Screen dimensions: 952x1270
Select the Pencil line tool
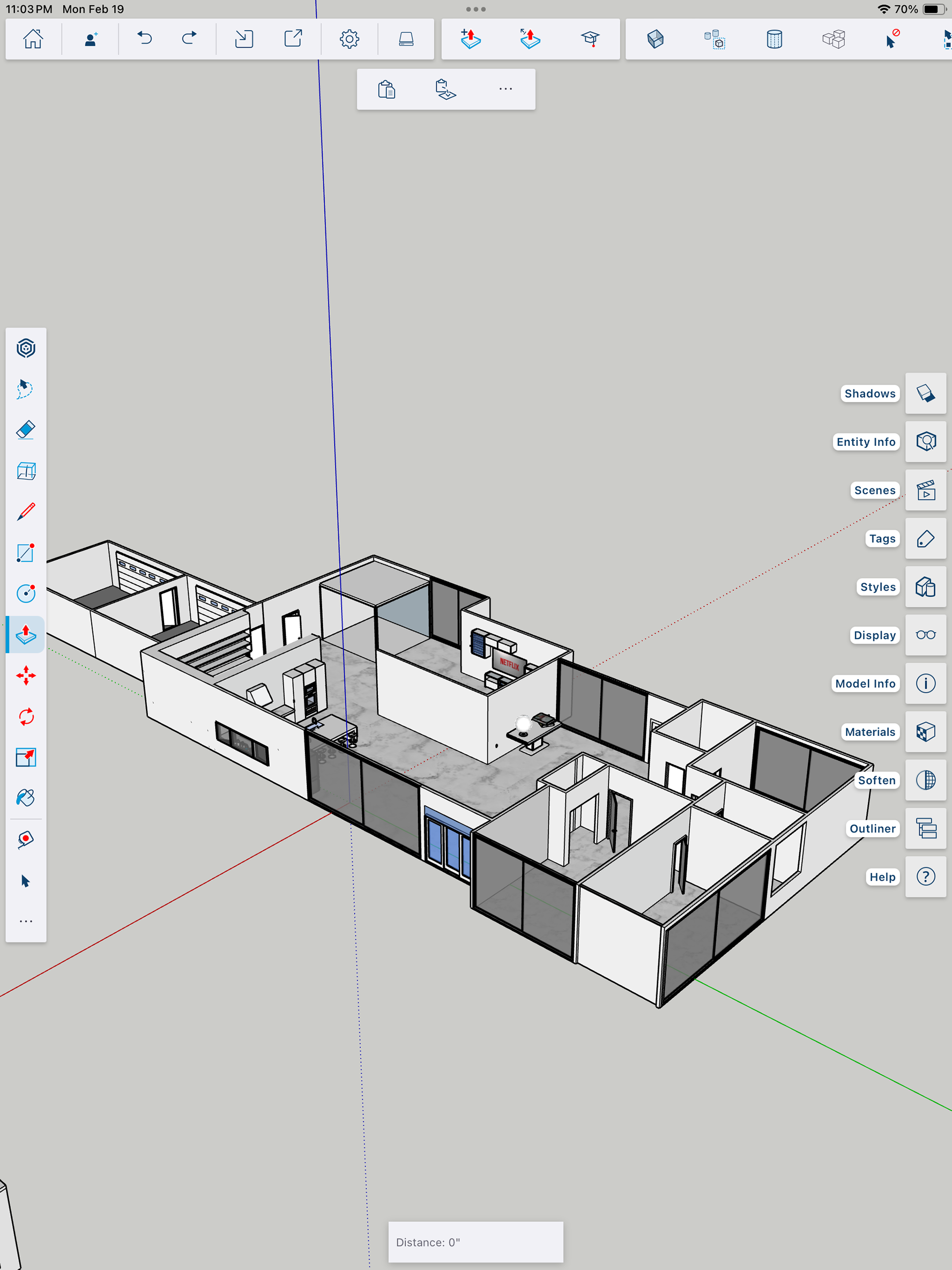pos(26,512)
